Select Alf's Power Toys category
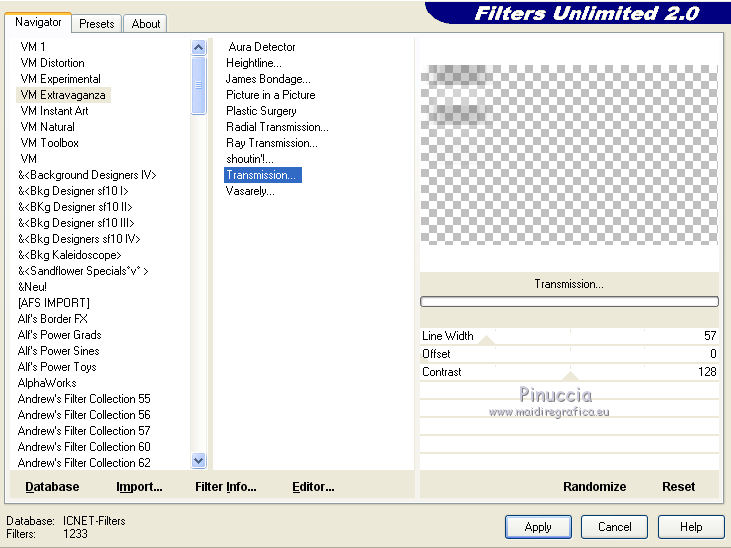 coord(57,367)
